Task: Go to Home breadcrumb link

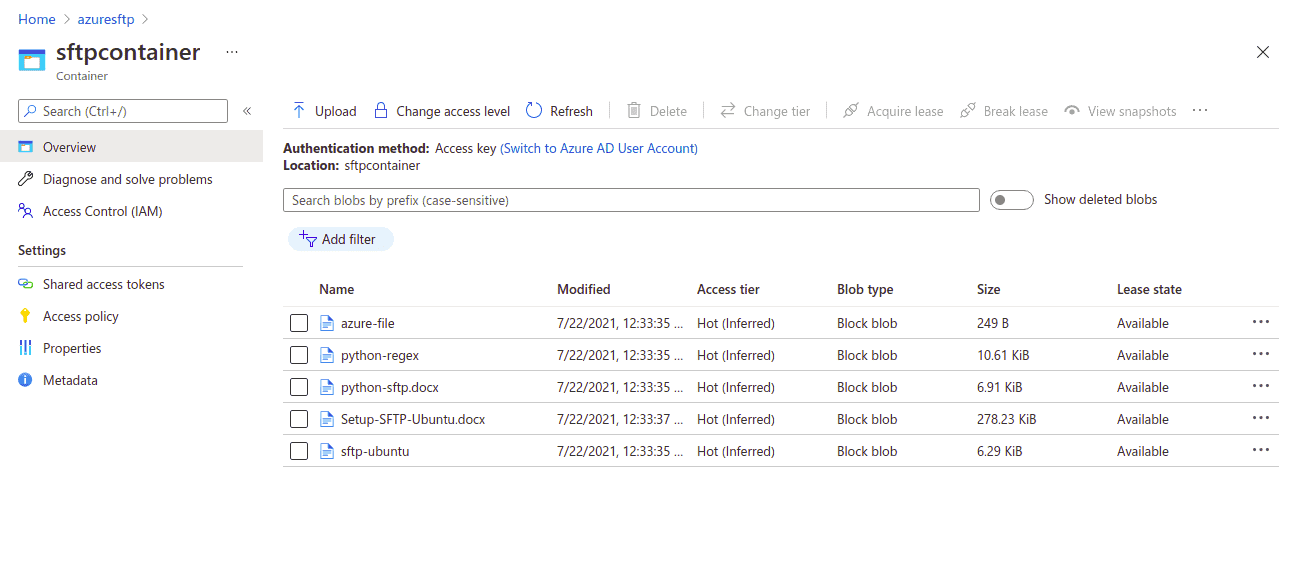Action: (37, 19)
